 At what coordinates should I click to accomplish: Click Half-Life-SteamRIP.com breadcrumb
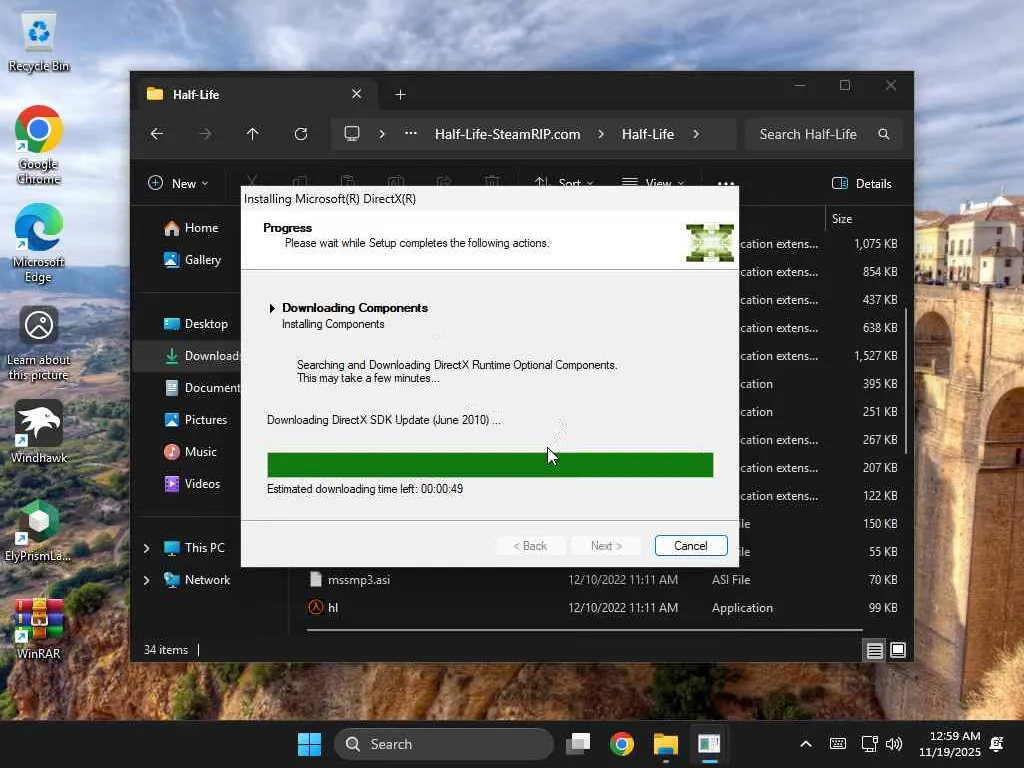pos(507,134)
